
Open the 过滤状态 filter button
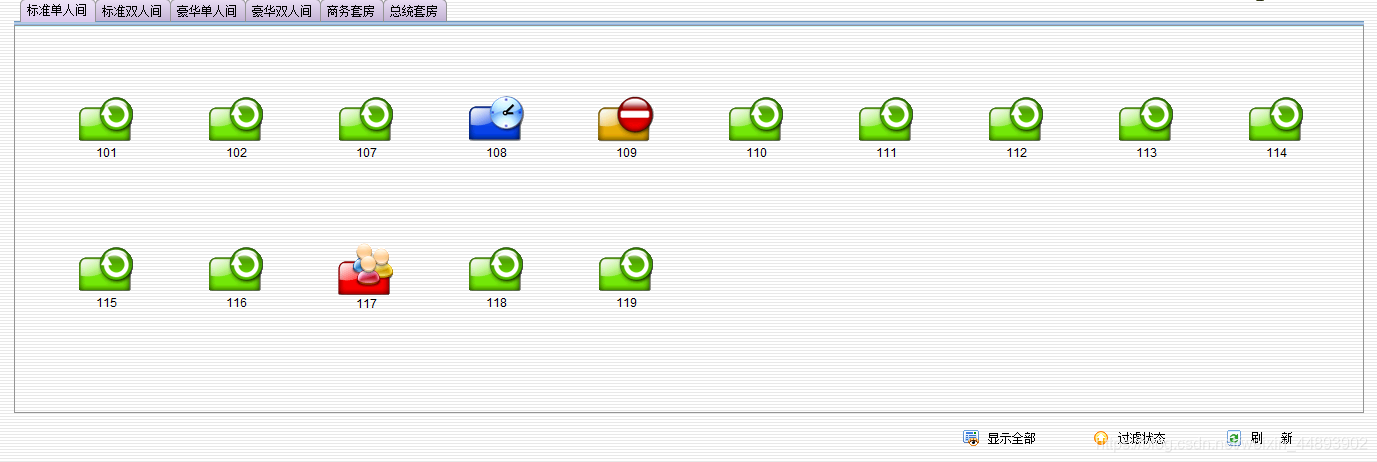click(1130, 438)
